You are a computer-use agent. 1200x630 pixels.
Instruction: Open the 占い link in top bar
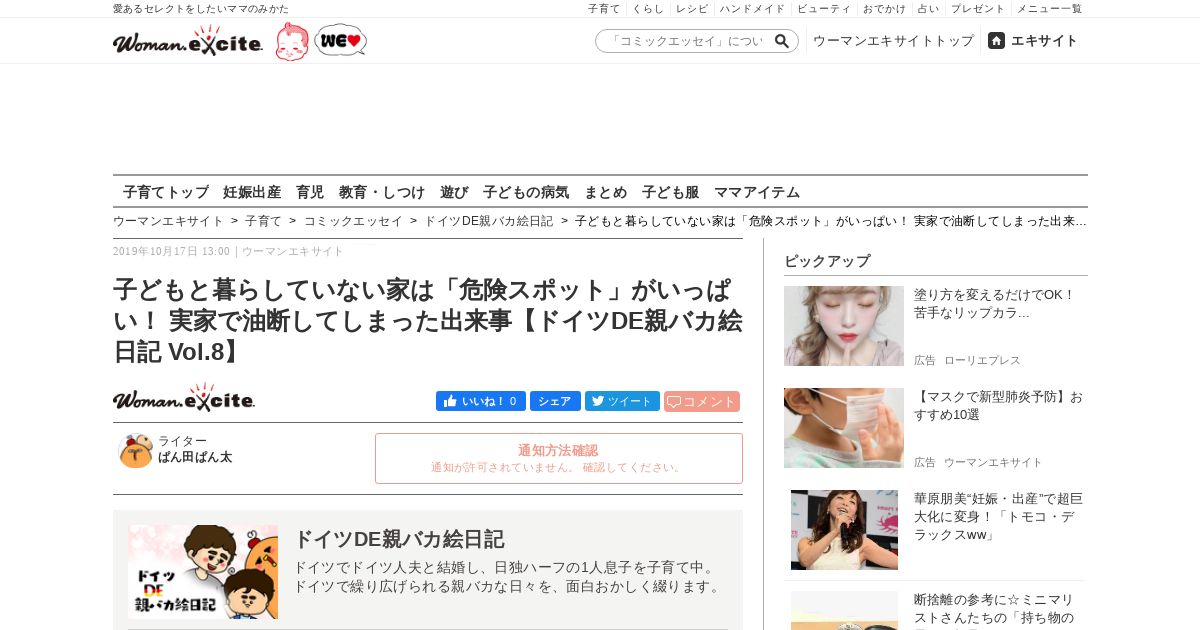click(x=928, y=8)
